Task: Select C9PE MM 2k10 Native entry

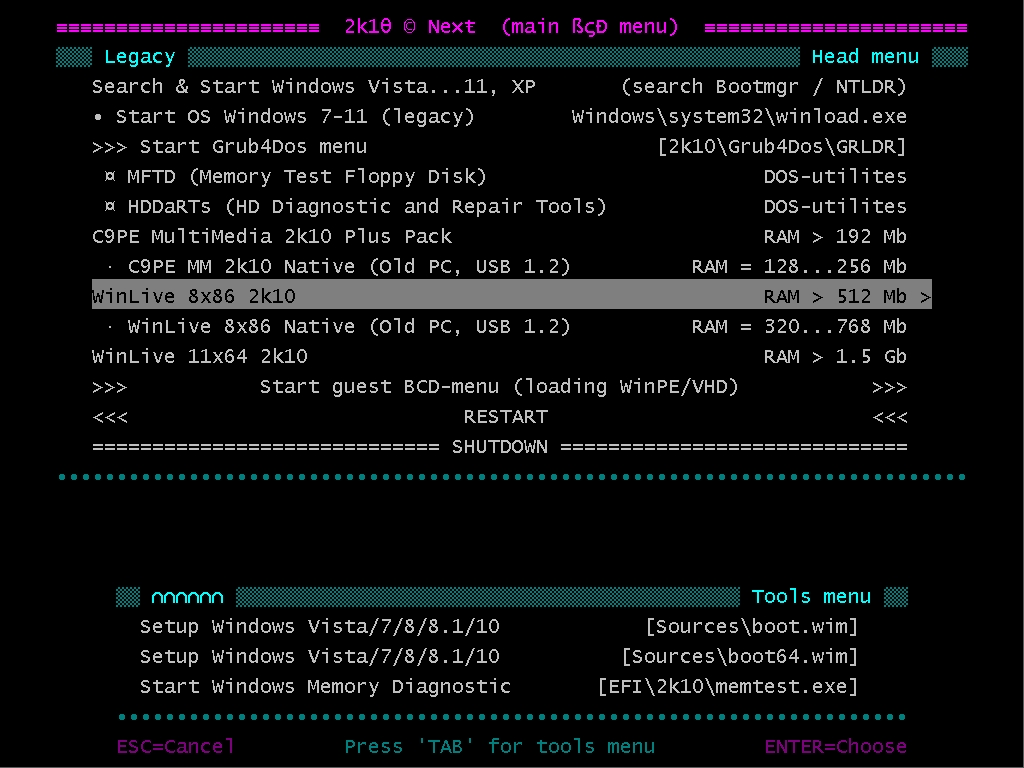Action: [349, 267]
